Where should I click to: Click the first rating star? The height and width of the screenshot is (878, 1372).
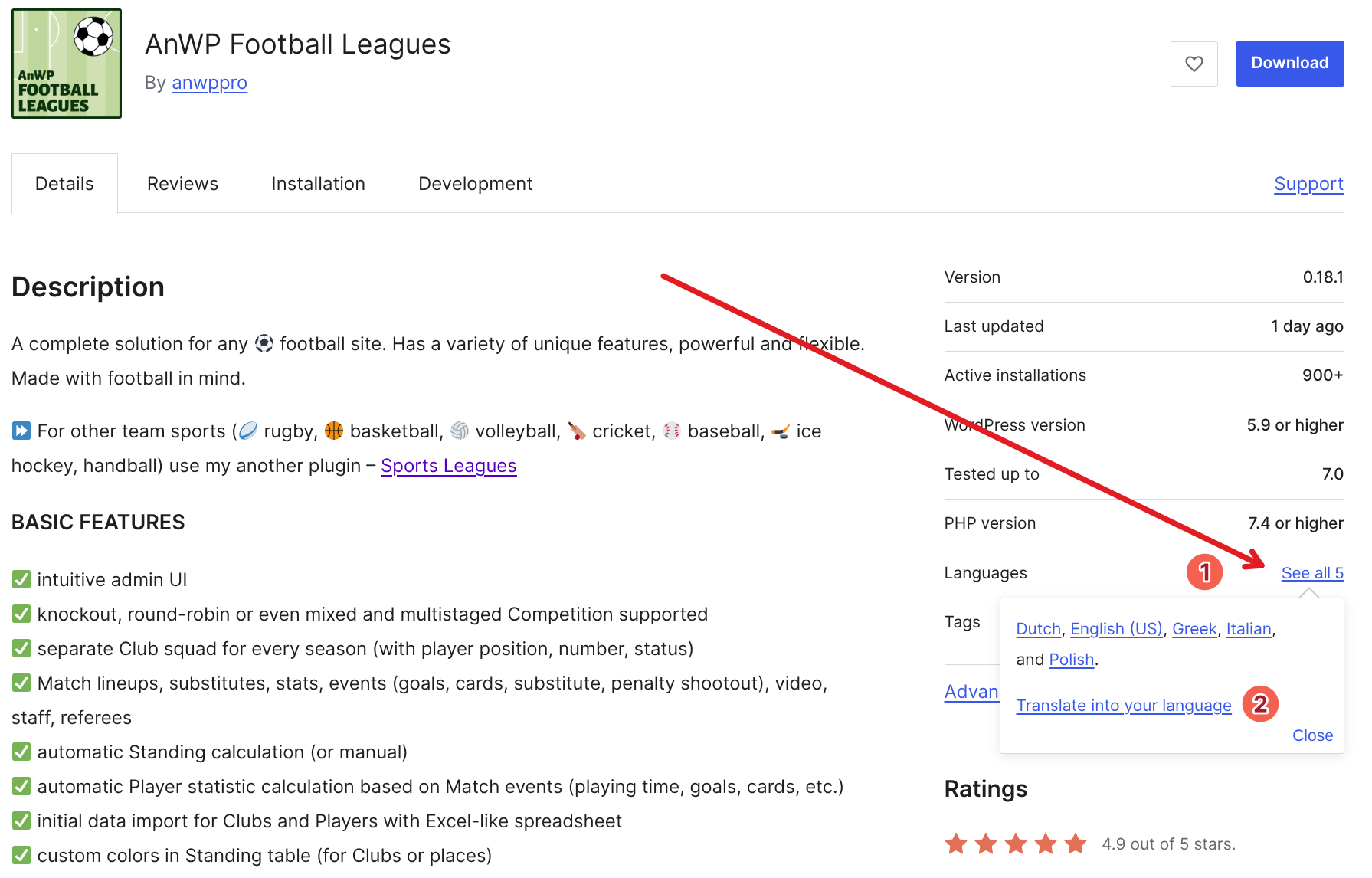[x=956, y=844]
